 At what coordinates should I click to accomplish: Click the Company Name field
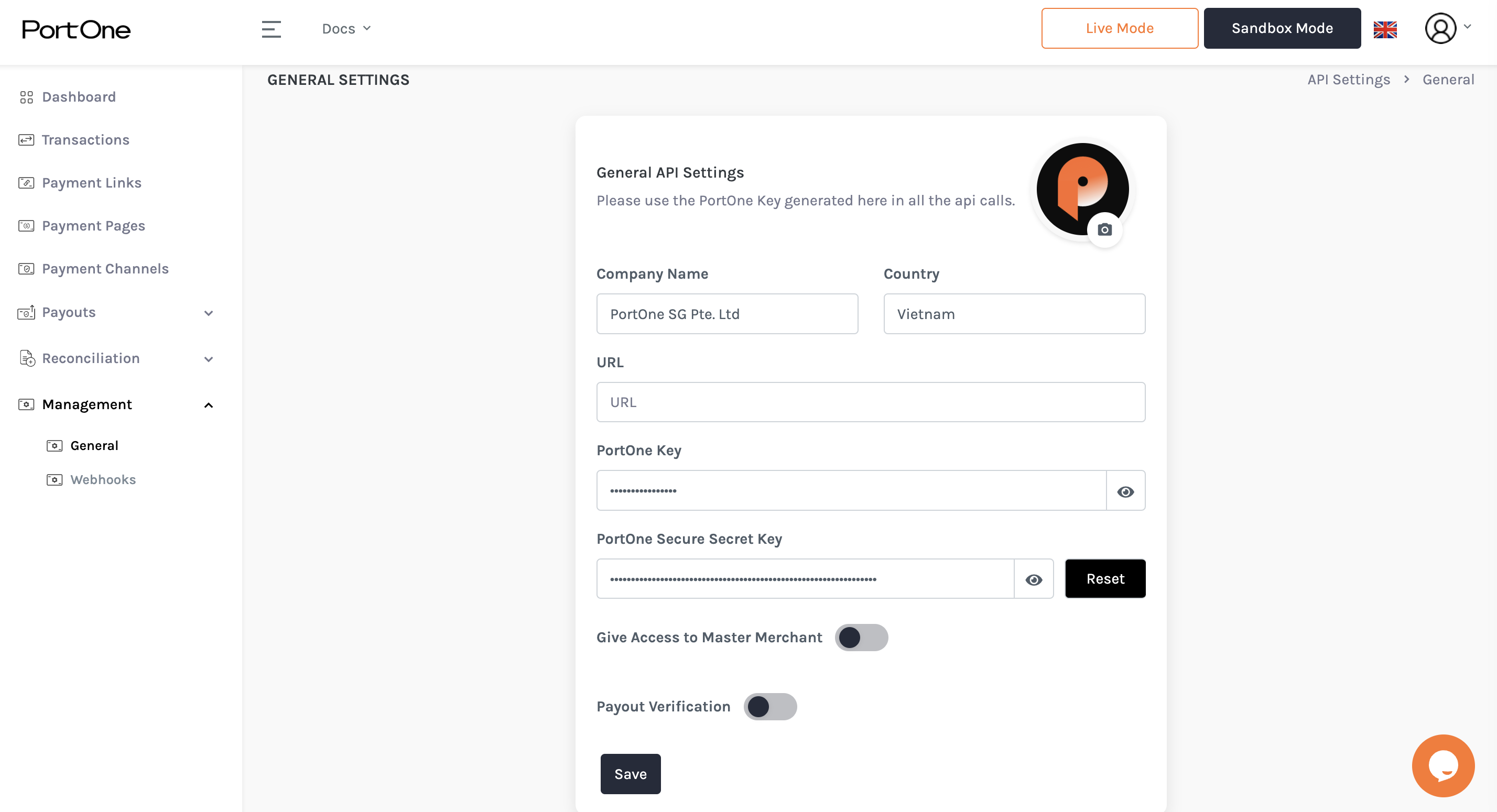coord(727,314)
